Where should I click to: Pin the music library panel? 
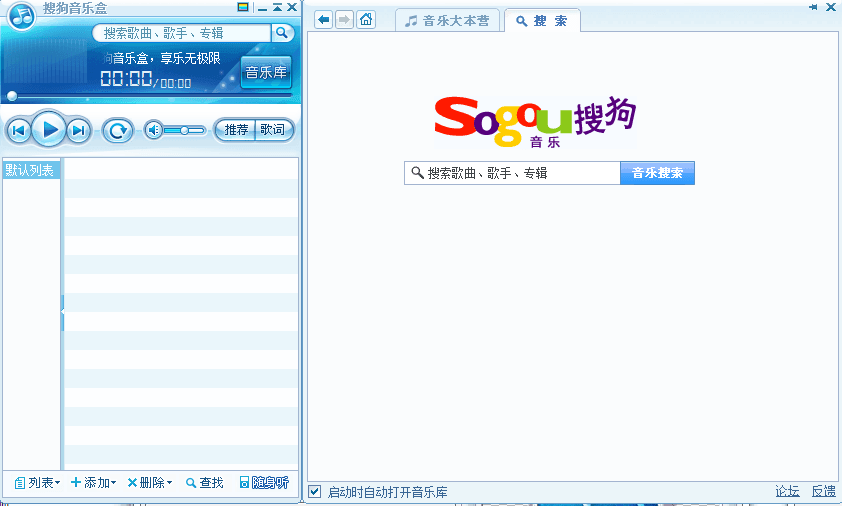tap(814, 7)
